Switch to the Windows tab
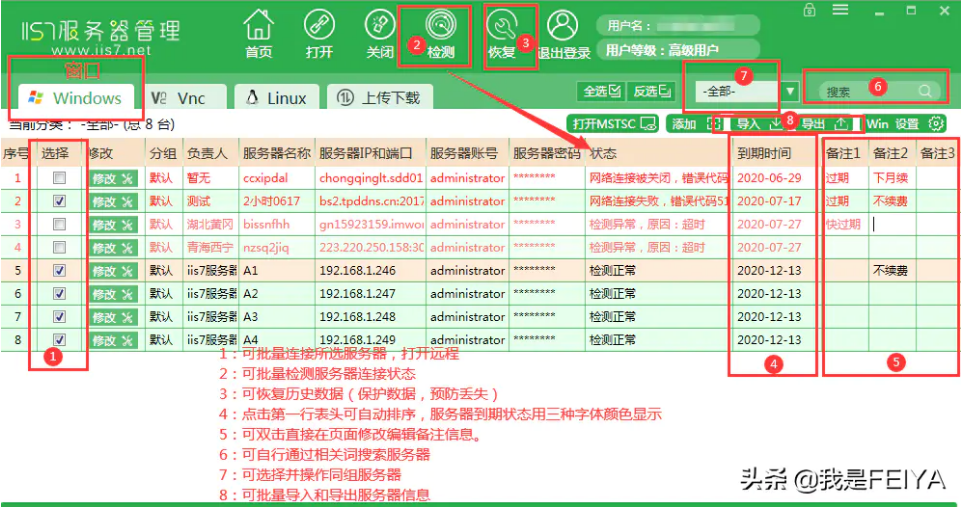 [x=76, y=98]
